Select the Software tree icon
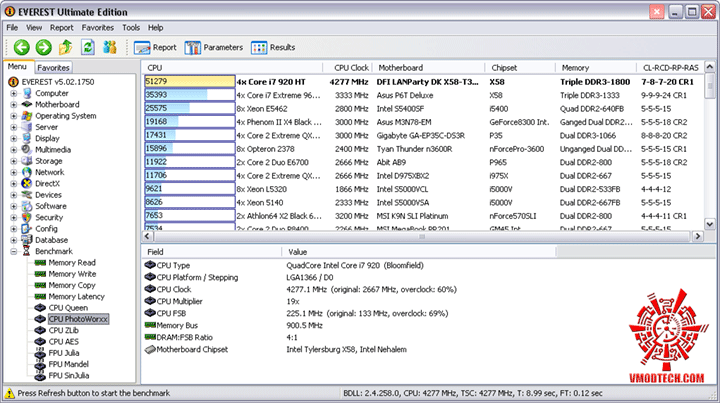This screenshot has height=403, width=720. (27, 206)
